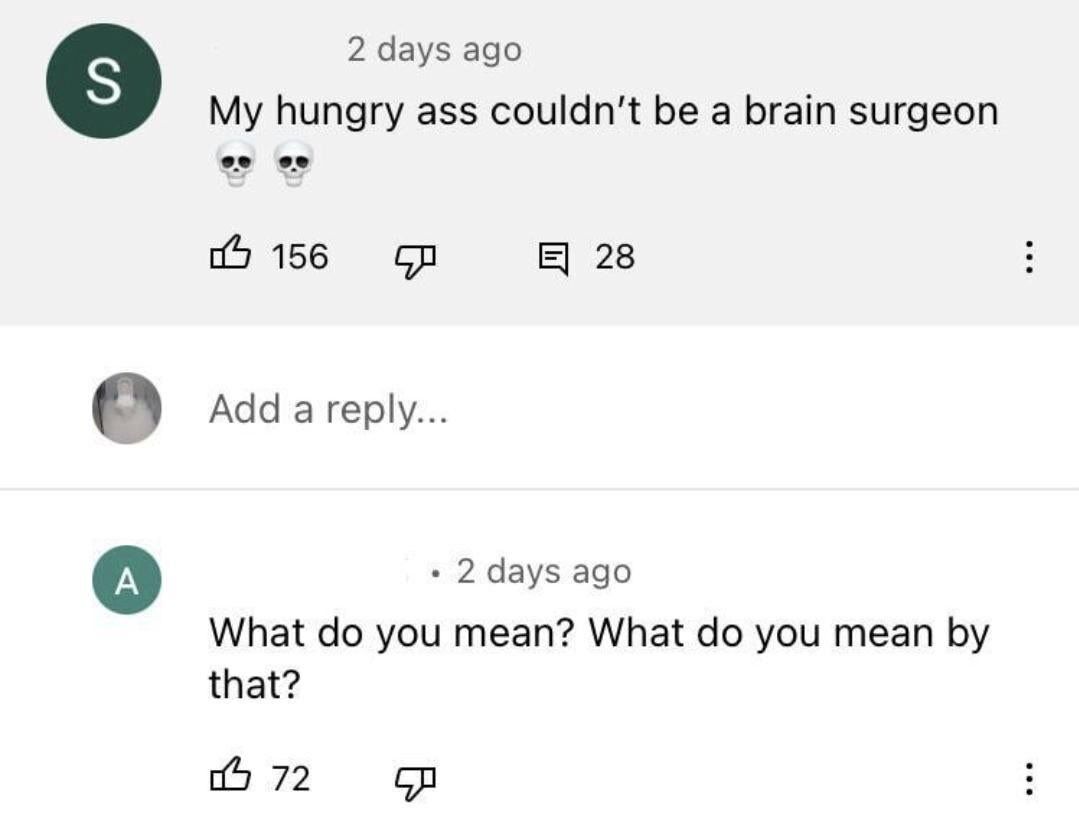
Task: Click the green S profile avatar
Action: [104, 81]
